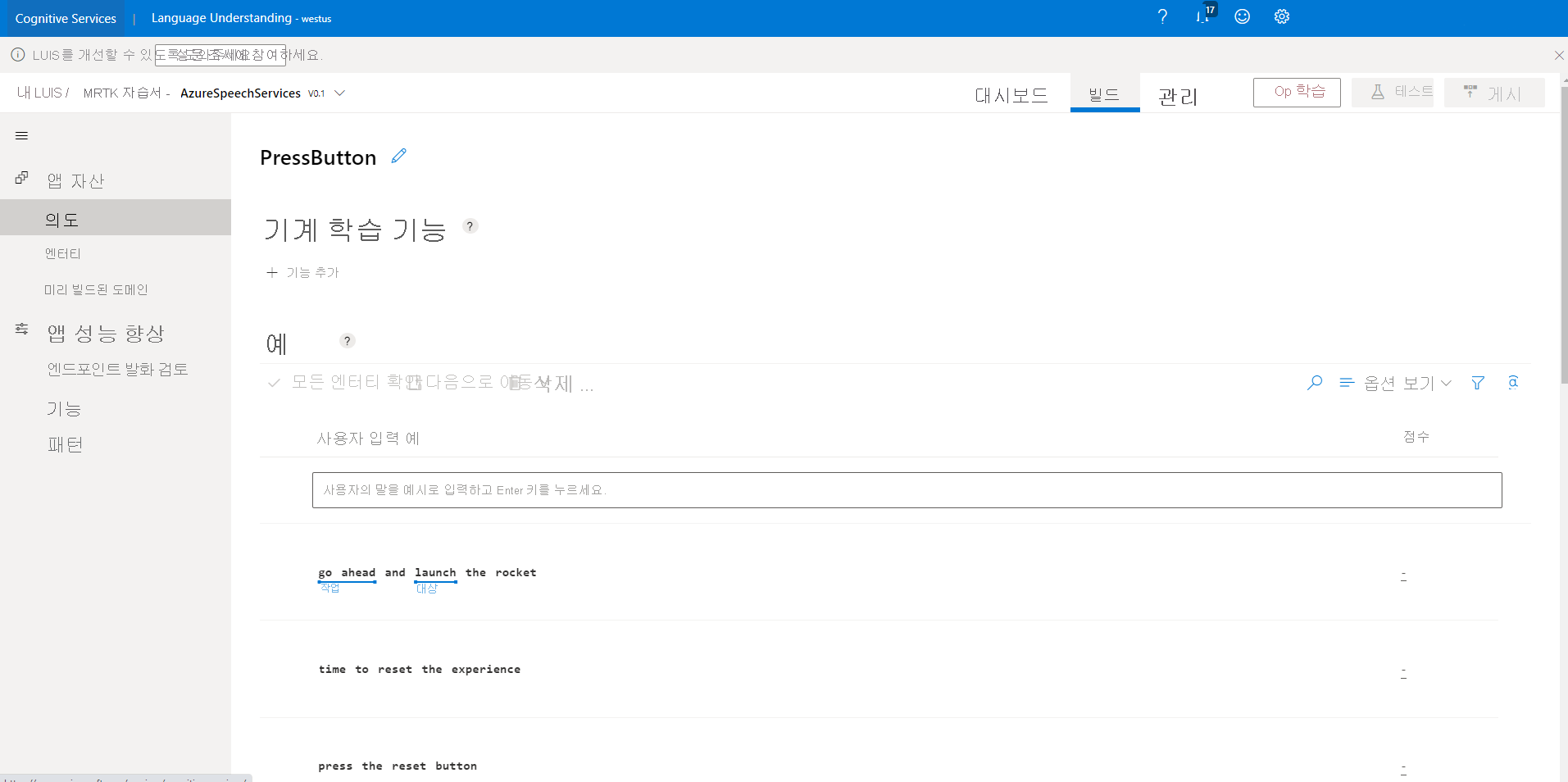This screenshot has height=782, width=1568.
Task: Click help icon next to 예 heading
Action: 348,341
